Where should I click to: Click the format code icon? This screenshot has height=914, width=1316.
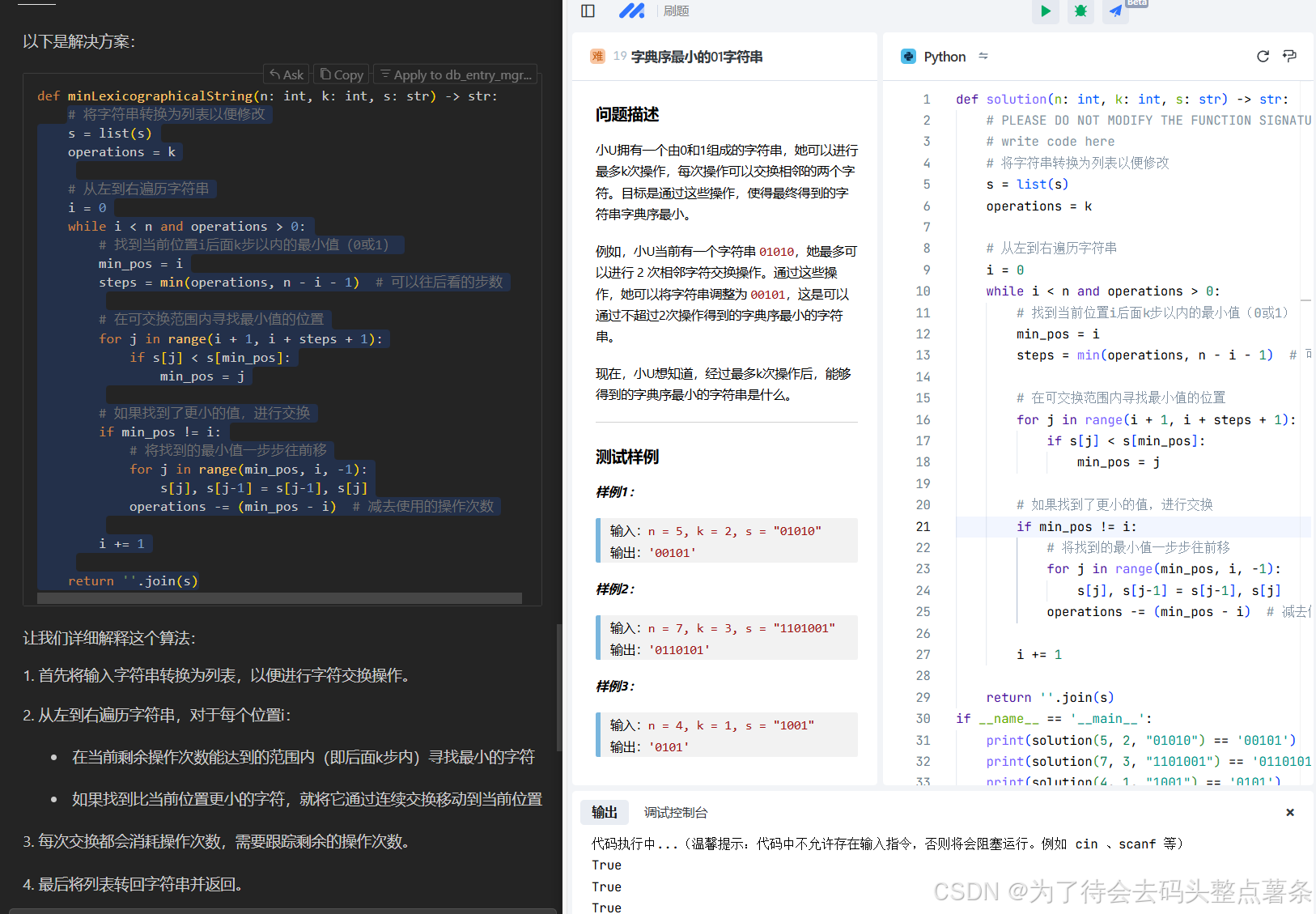(1289, 56)
